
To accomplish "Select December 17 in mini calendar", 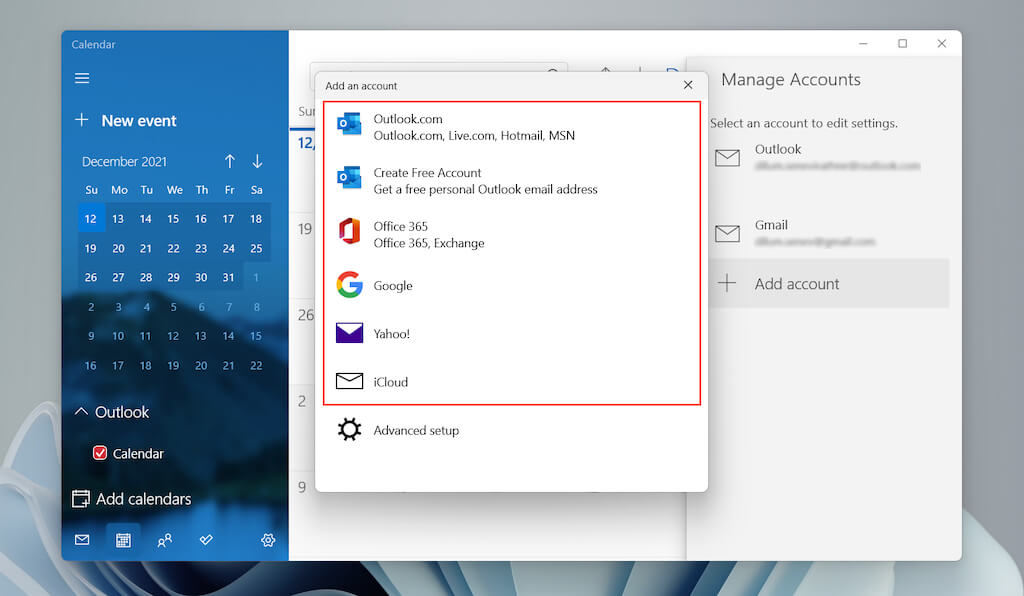I will 228,219.
